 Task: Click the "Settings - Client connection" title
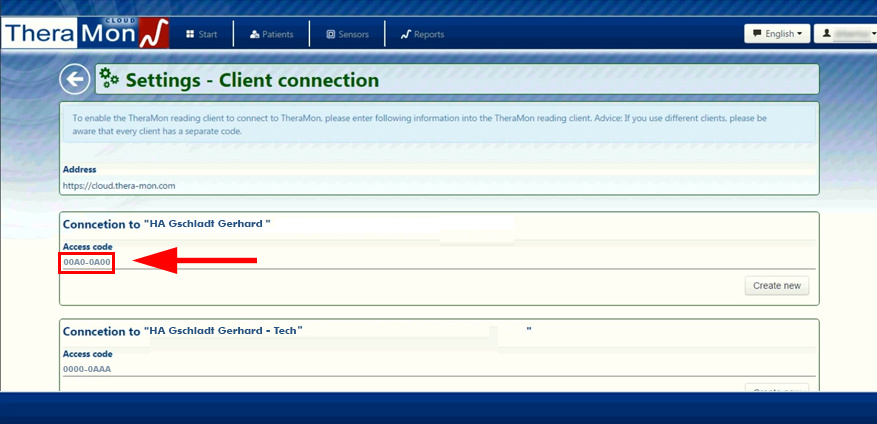tap(252, 80)
